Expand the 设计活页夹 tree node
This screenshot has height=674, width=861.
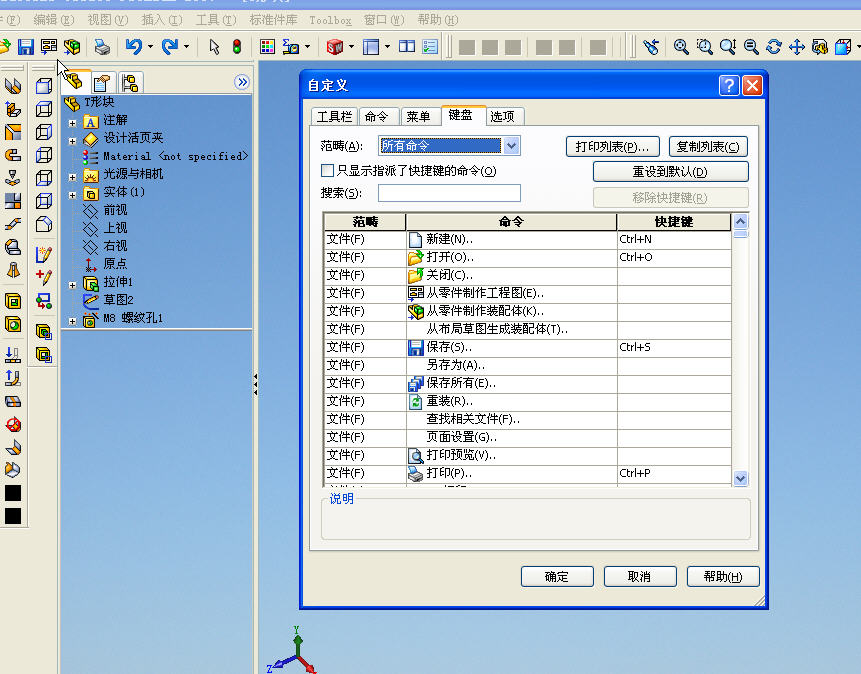click(x=72, y=141)
